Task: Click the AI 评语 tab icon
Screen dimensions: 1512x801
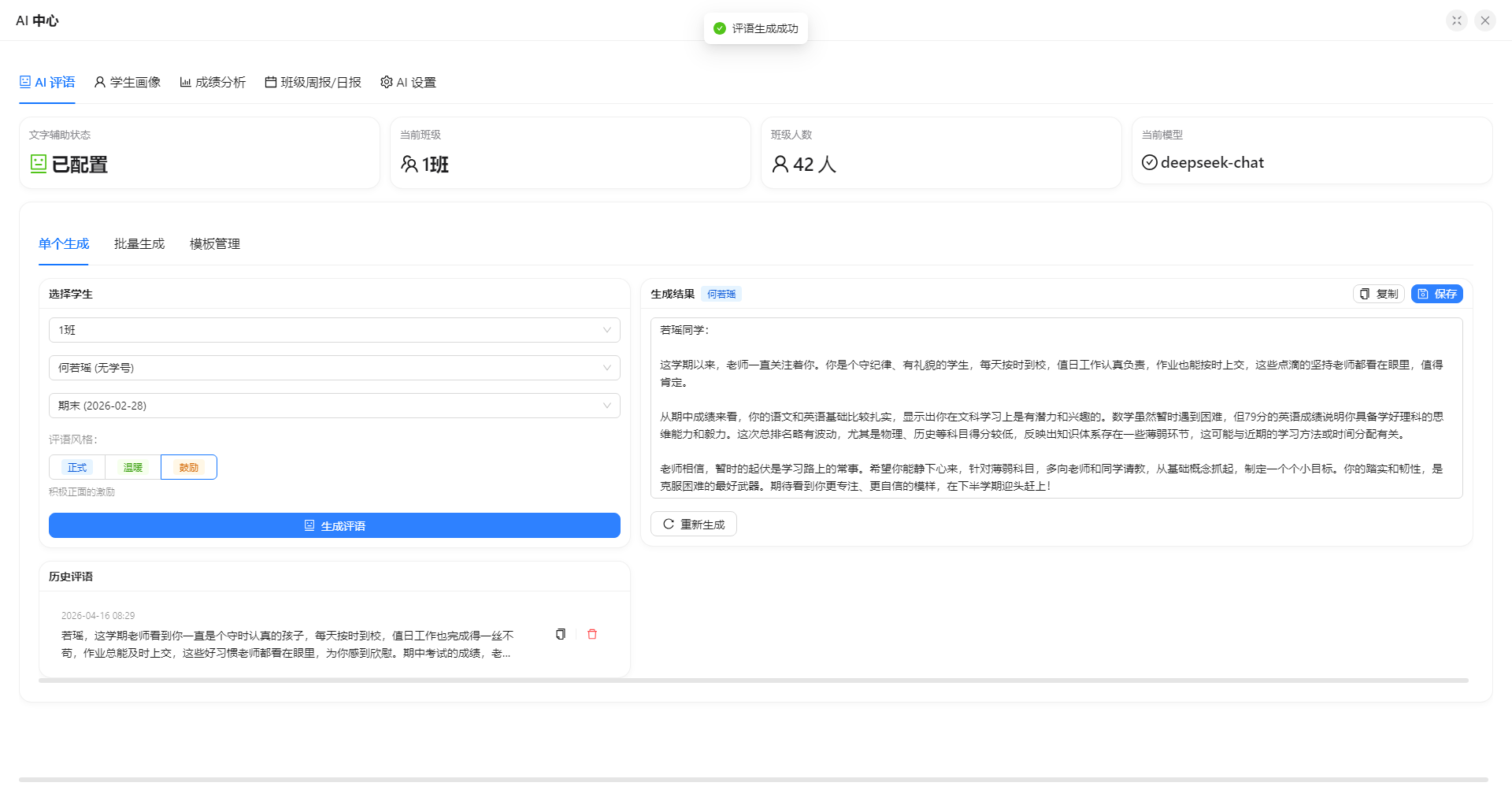Action: [25, 82]
